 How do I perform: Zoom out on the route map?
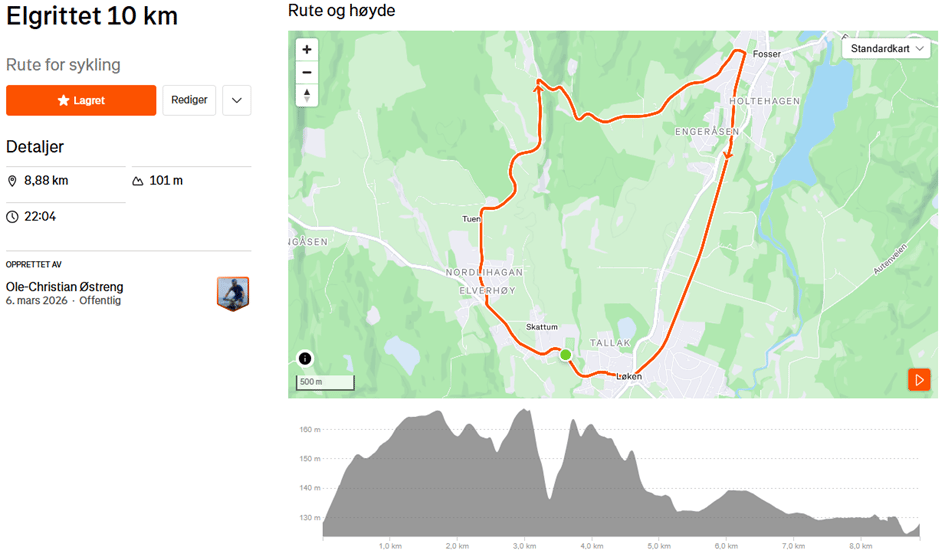(x=307, y=72)
